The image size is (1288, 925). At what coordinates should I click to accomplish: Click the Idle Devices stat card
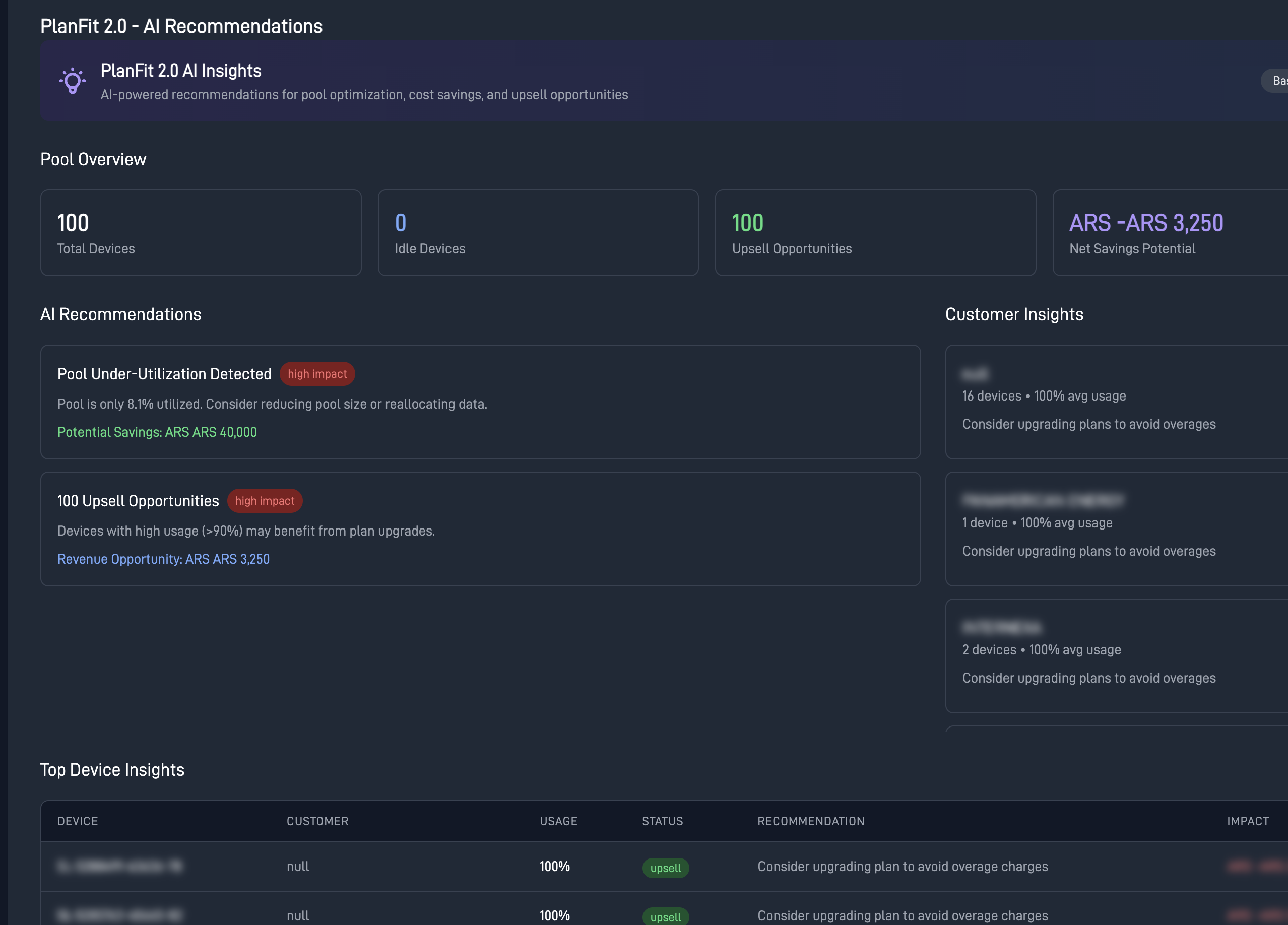538,233
